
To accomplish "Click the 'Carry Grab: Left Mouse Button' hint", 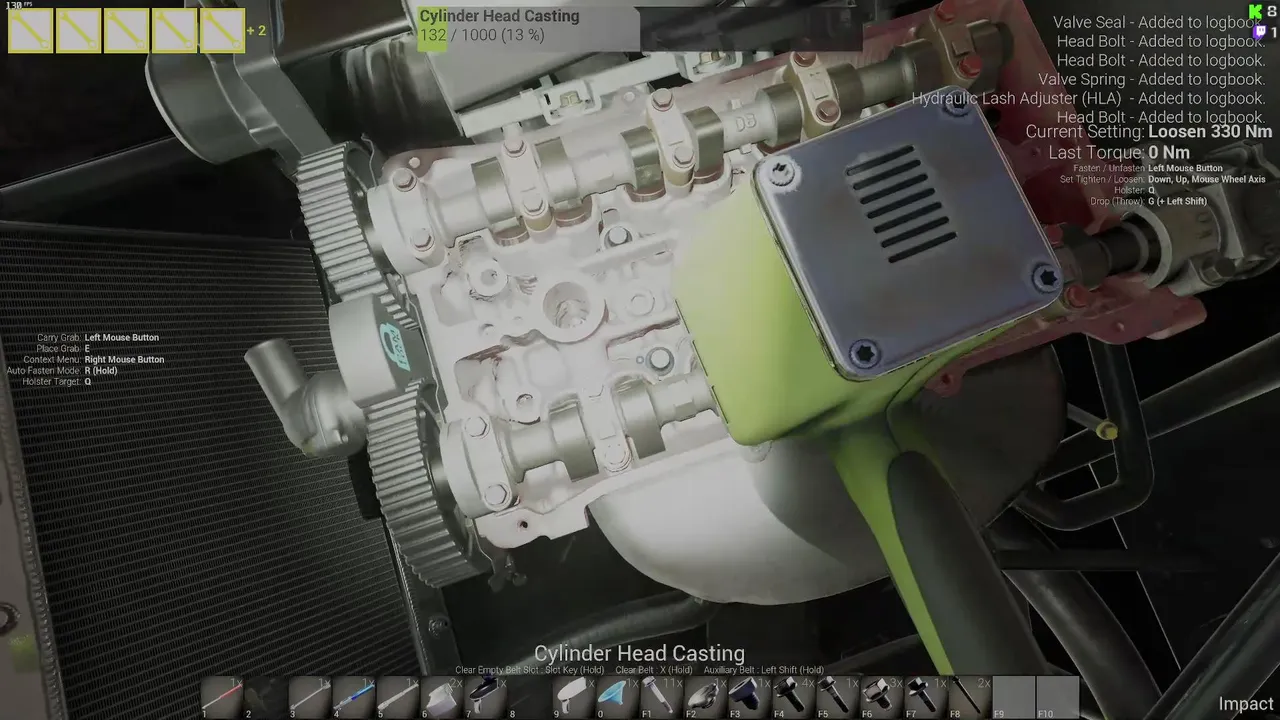I will (98, 338).
